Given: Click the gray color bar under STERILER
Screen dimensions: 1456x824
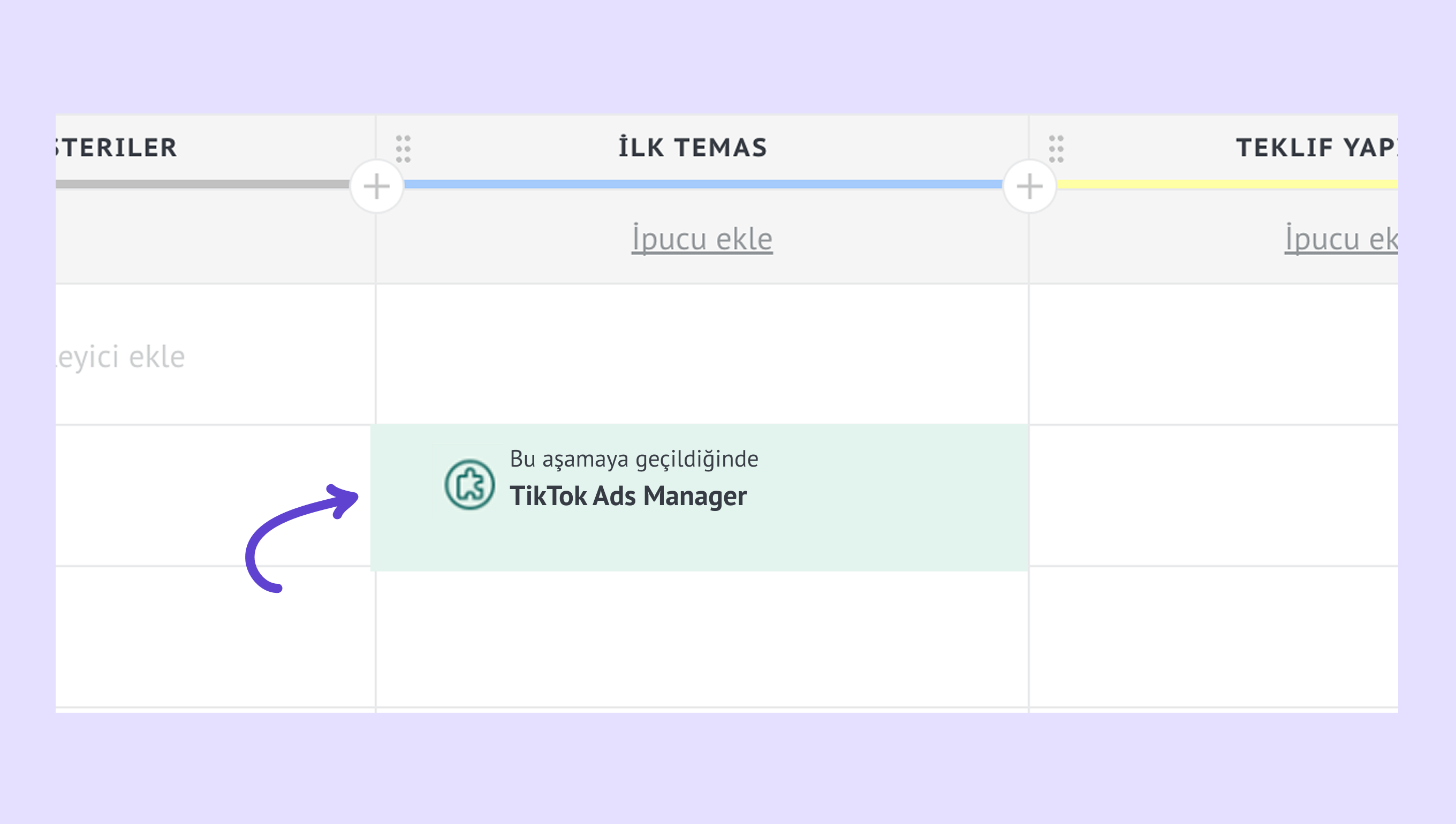Looking at the screenshot, I should tap(202, 184).
